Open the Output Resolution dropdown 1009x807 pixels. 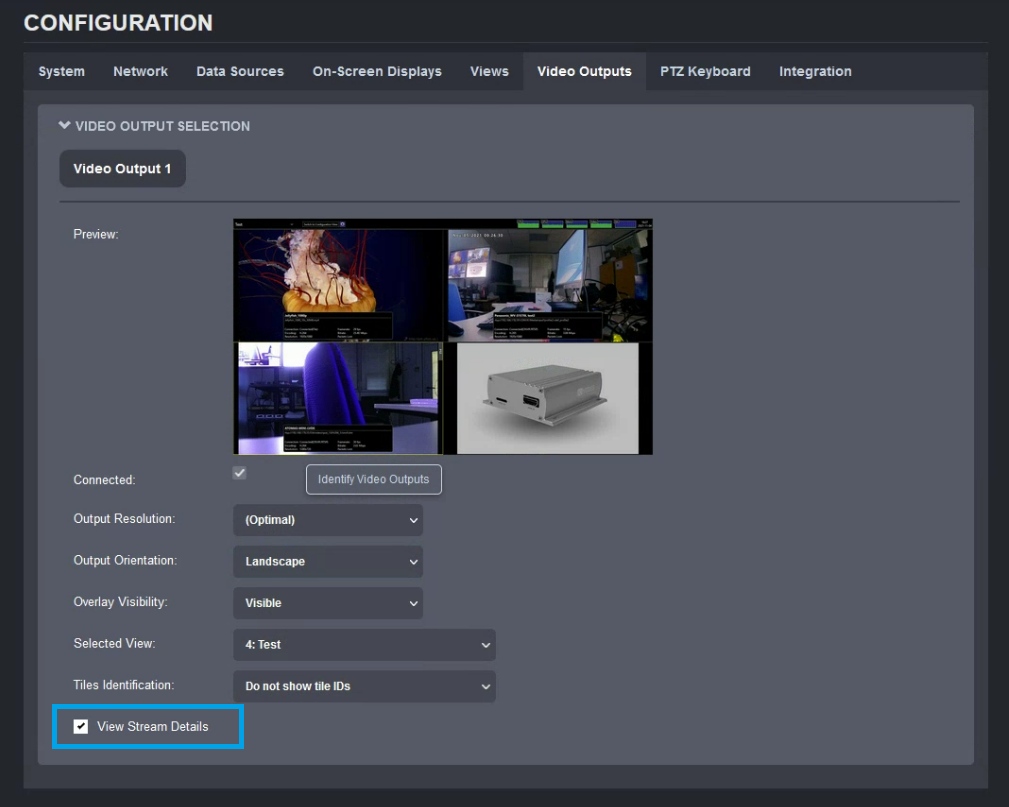coord(328,520)
